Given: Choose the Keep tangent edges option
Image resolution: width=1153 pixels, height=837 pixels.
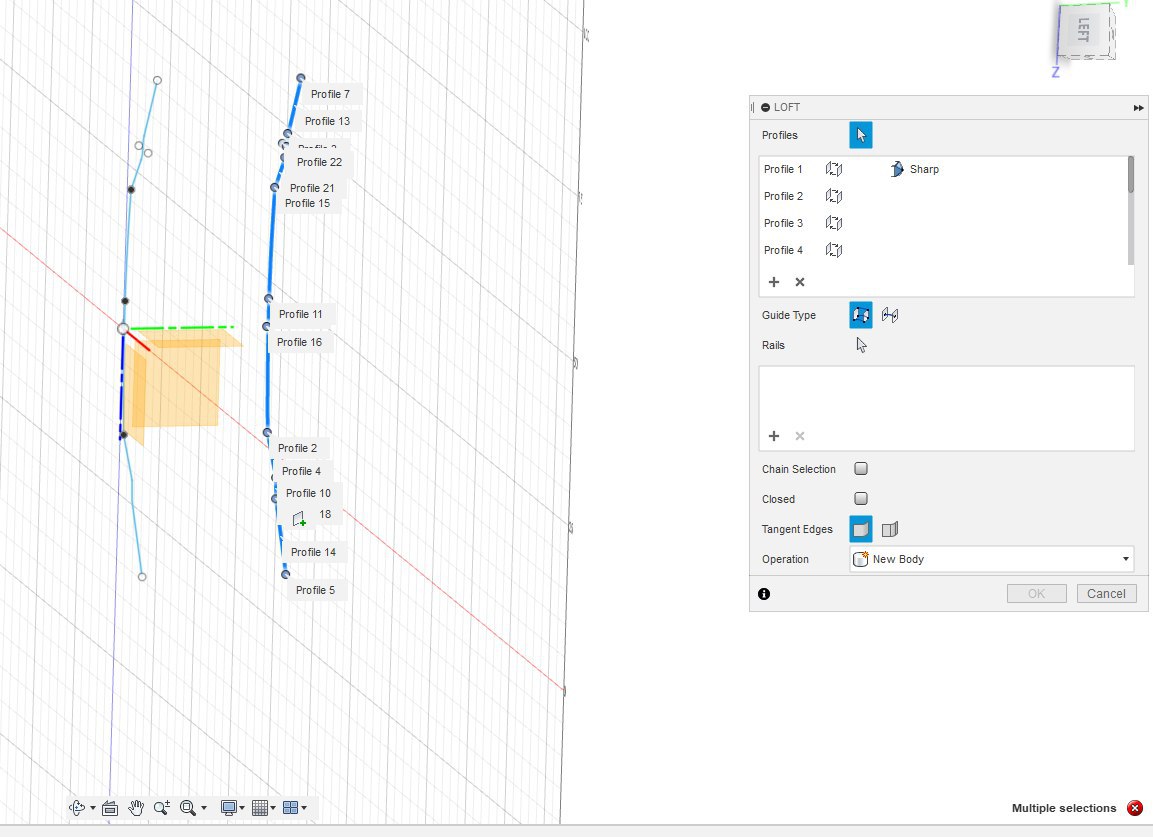Looking at the screenshot, I should pyautogui.click(x=890, y=529).
